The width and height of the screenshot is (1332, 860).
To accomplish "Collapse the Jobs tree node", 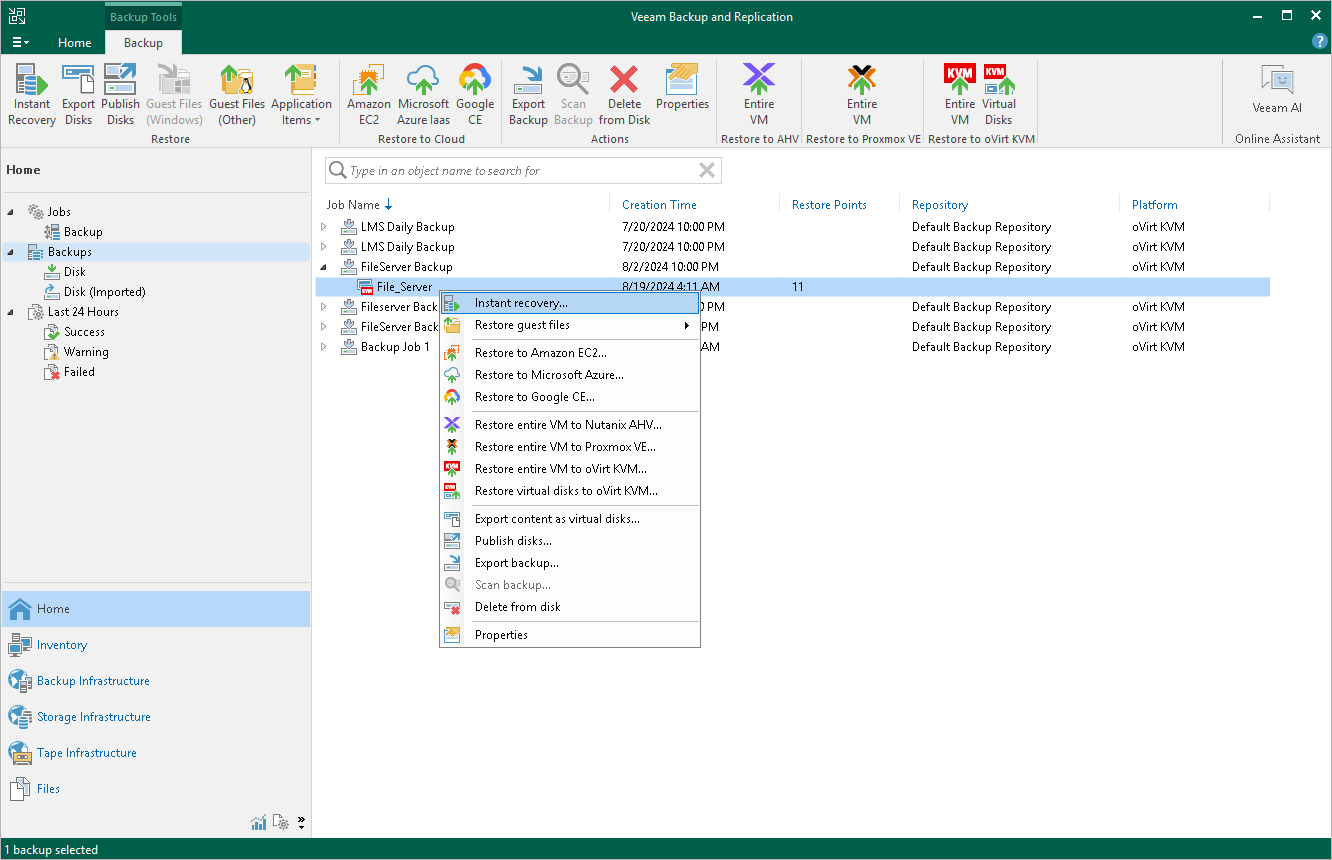I will (11, 212).
